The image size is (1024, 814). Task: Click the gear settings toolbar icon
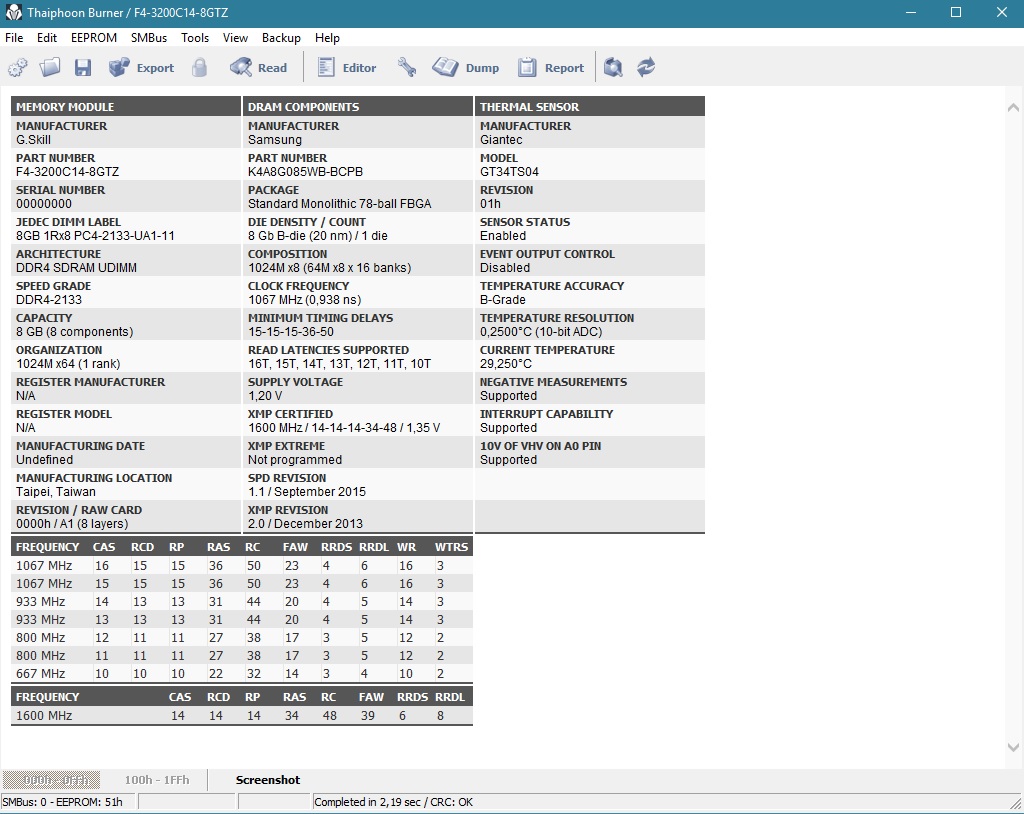18,67
